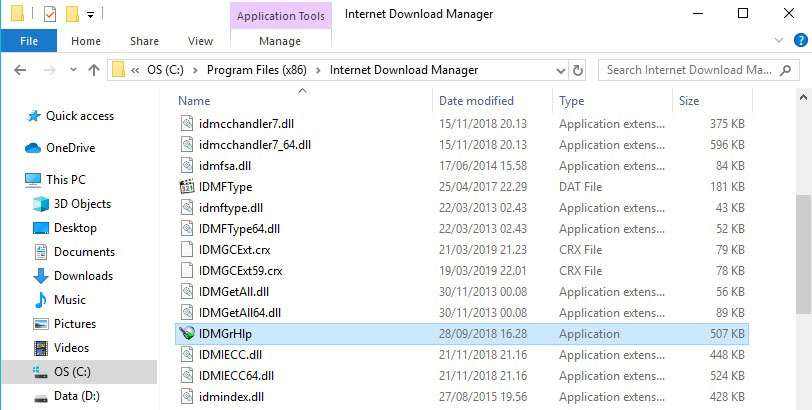The width and height of the screenshot is (812, 410).
Task: Open the Manage tab under Application Tools
Action: click(x=280, y=41)
